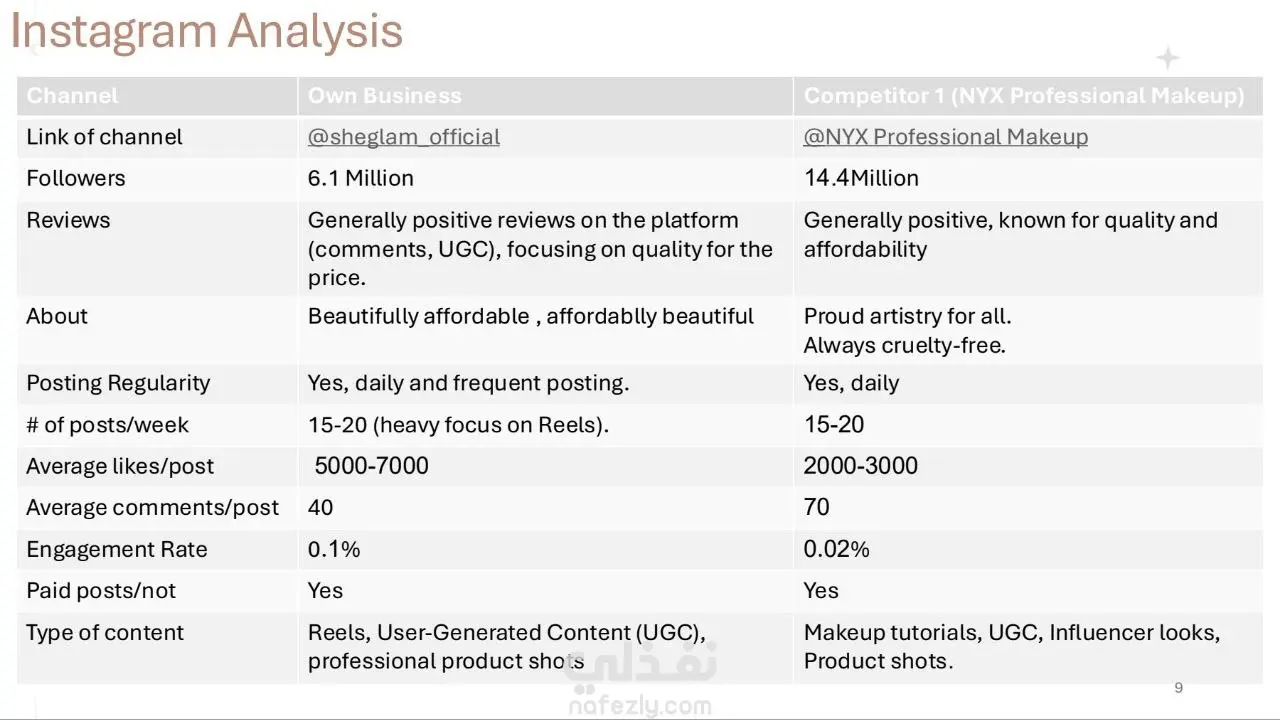Select the Reviews row label
The height and width of the screenshot is (720, 1280).
(68, 220)
